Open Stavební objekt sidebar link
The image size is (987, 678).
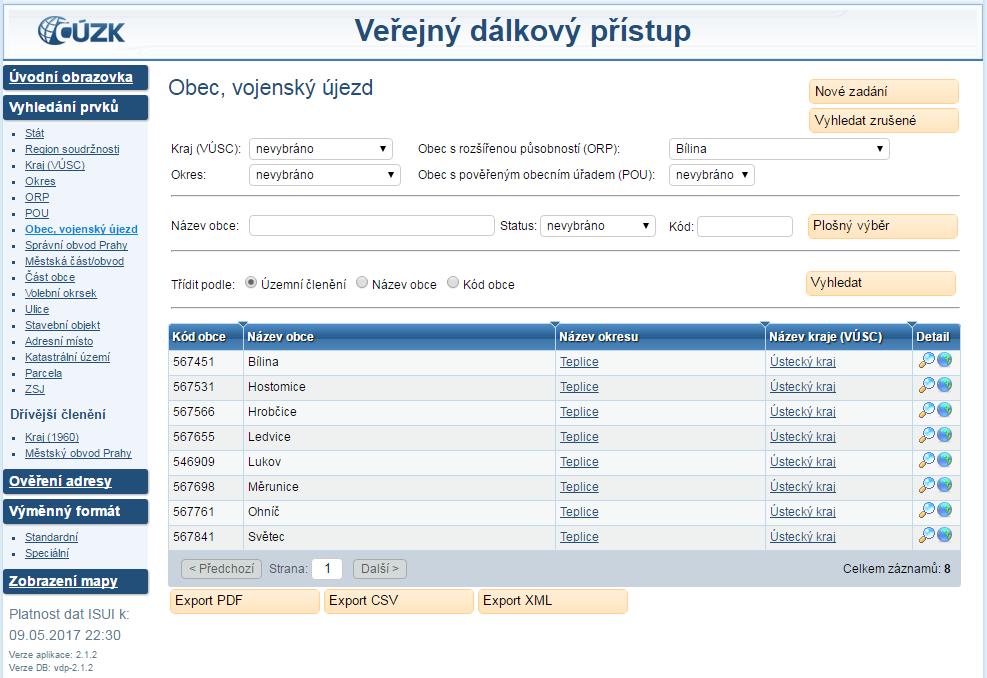[62, 325]
